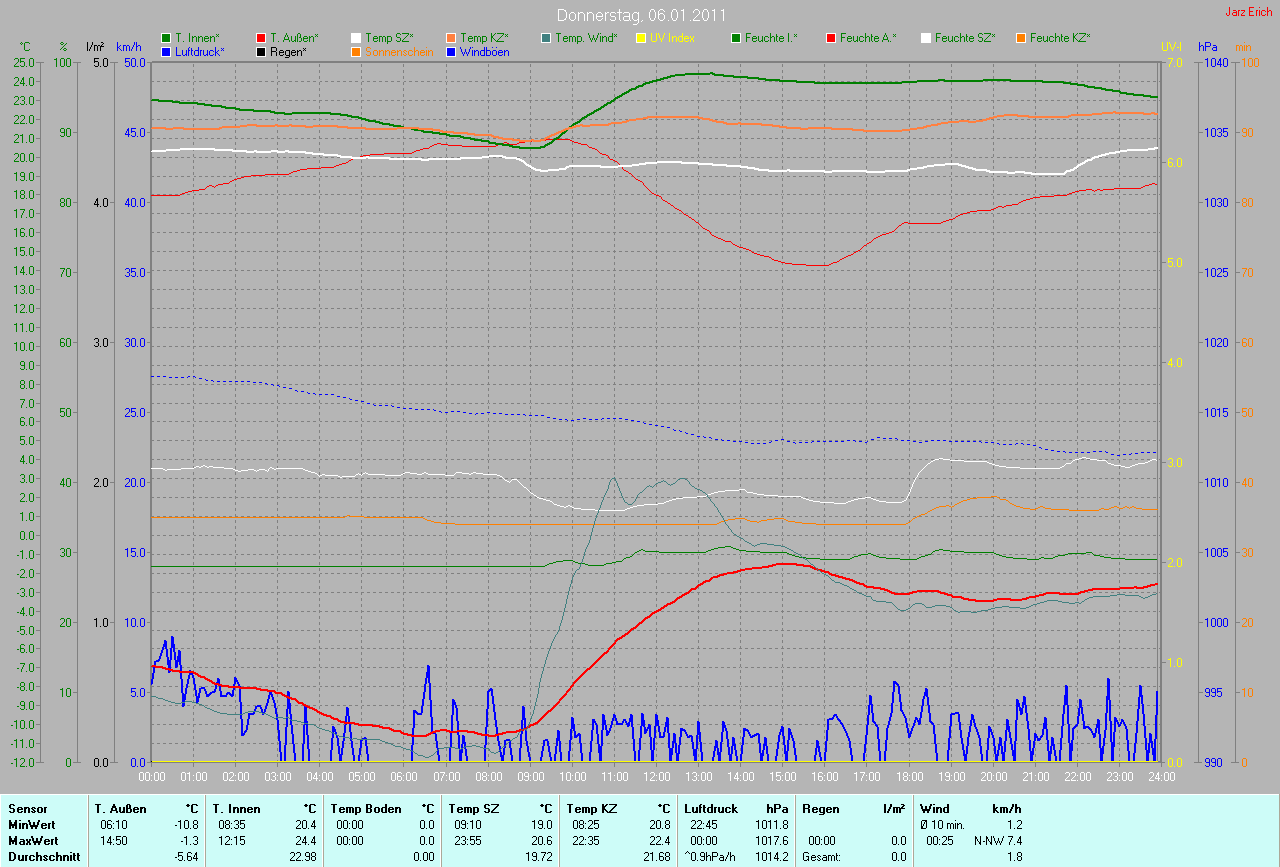
Task: Click the 'hPa' axis unit label
Action: click(x=1208, y=47)
